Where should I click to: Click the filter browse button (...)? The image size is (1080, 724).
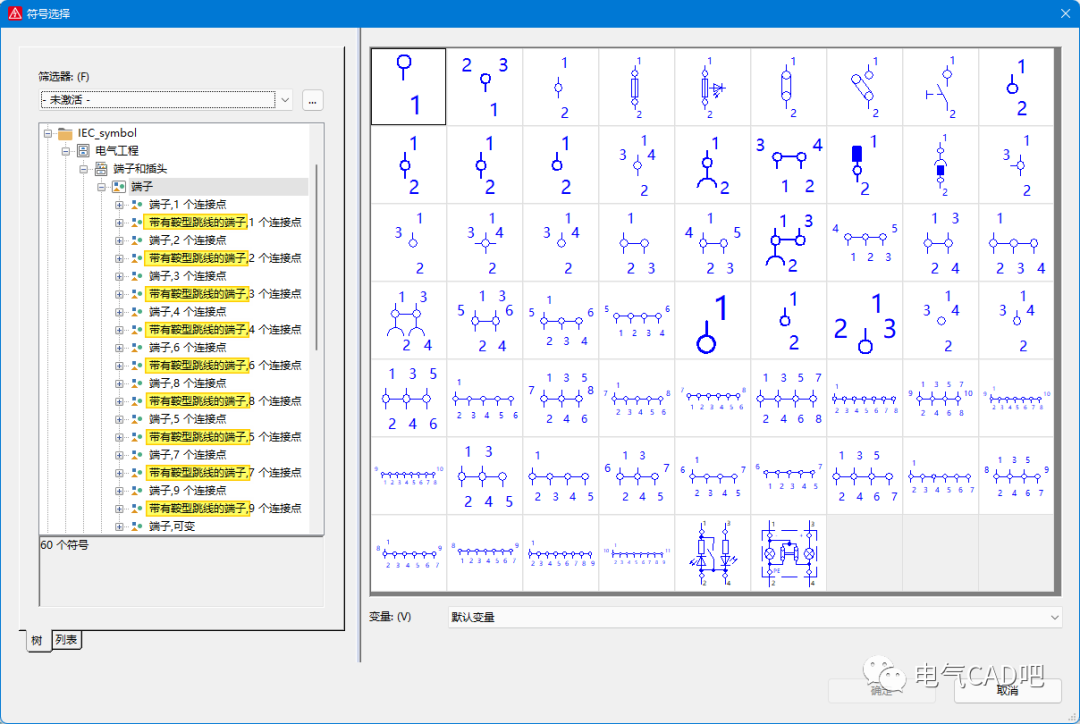(313, 101)
